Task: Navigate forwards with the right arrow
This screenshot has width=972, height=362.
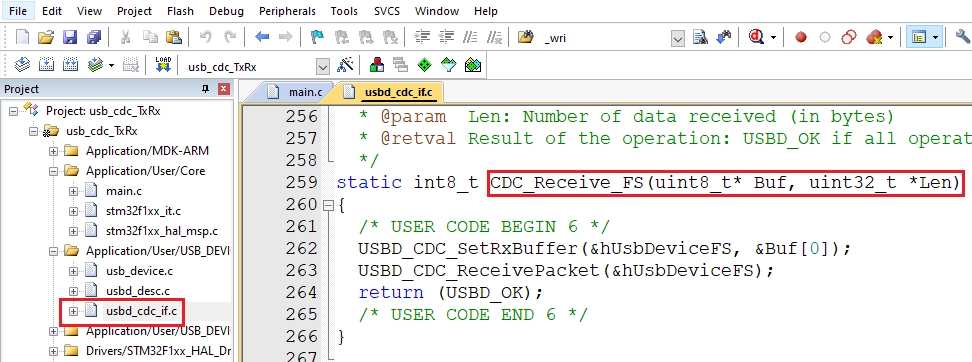Action: tap(285, 37)
